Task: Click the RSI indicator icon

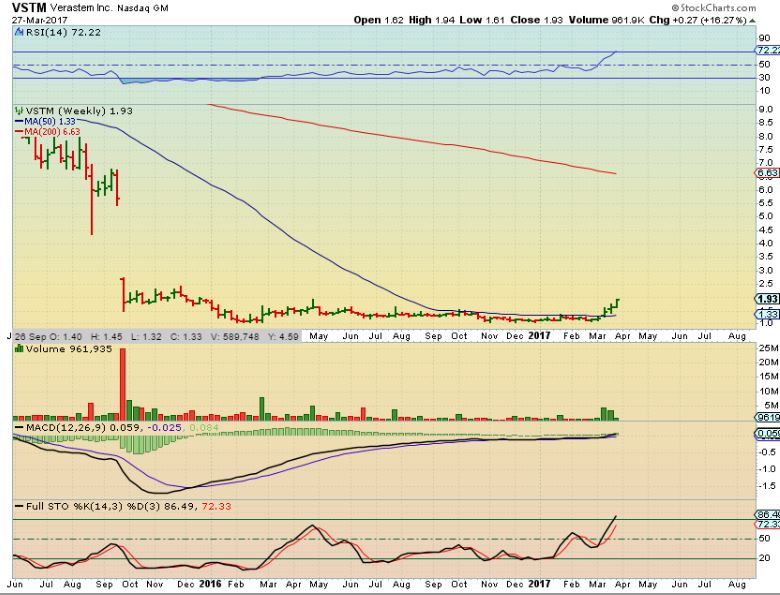Action: coord(19,32)
